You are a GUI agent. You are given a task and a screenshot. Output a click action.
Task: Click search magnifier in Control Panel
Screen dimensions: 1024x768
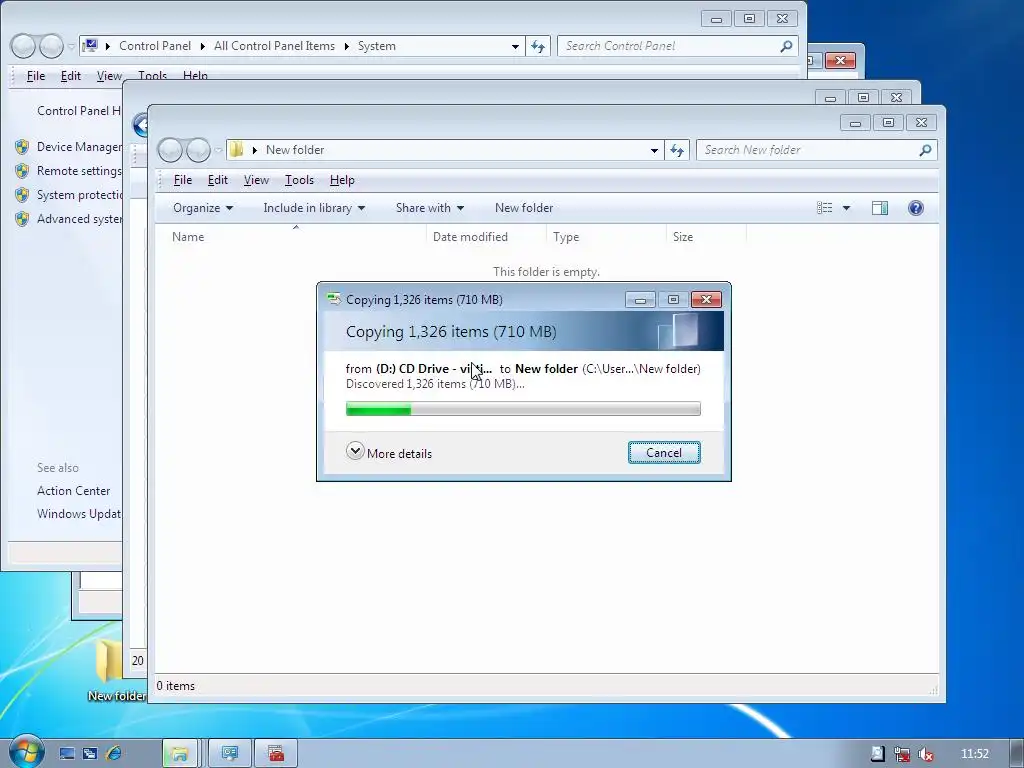[786, 46]
